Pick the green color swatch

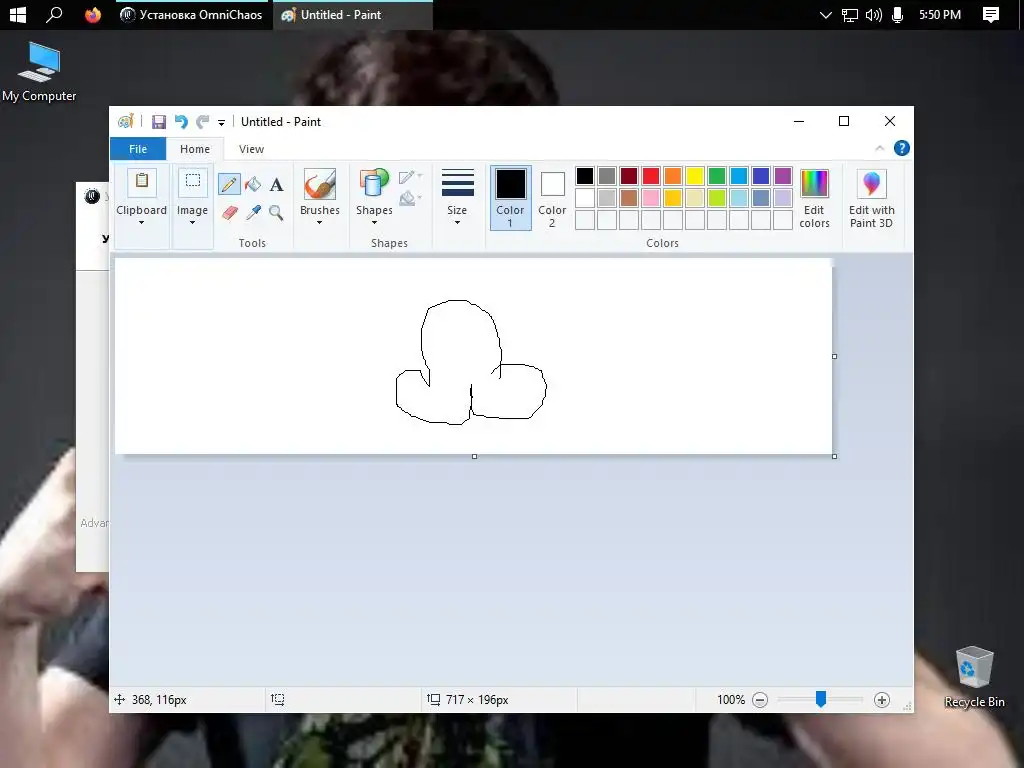click(716, 176)
